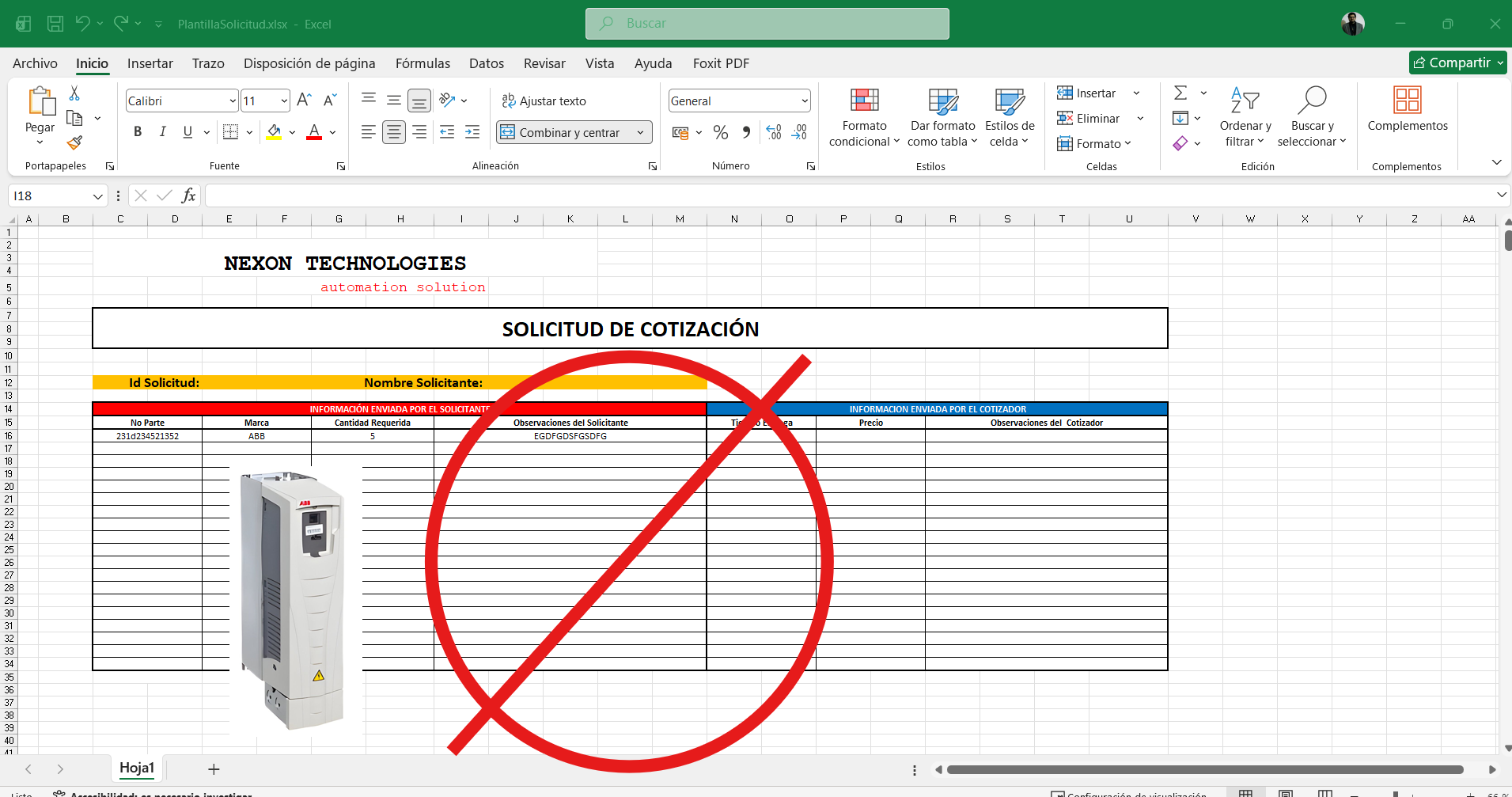Click the Insert Function fx icon
Image resolution: width=1512 pixels, height=797 pixels.
pyautogui.click(x=188, y=195)
